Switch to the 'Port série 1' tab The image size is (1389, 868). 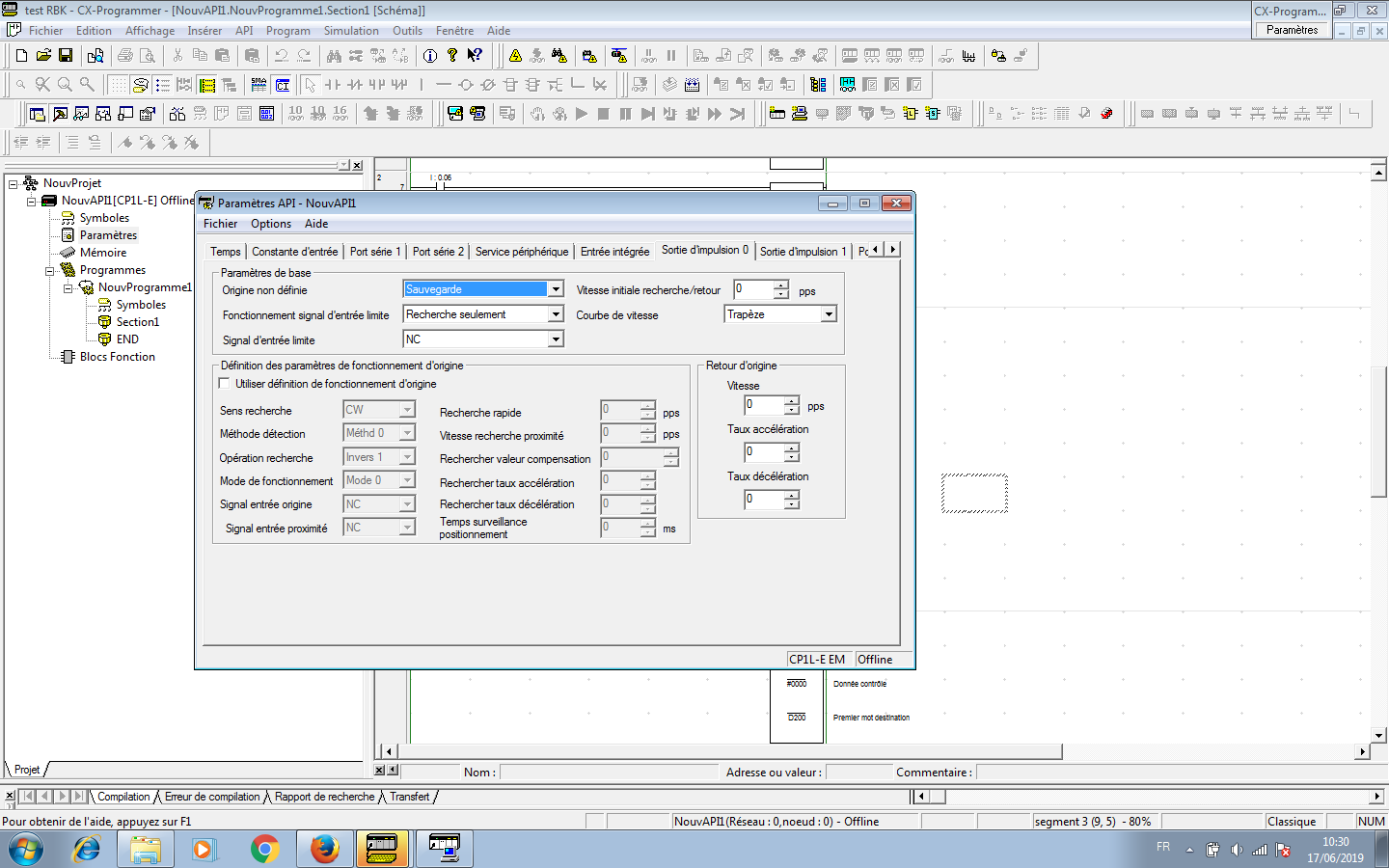(x=374, y=252)
